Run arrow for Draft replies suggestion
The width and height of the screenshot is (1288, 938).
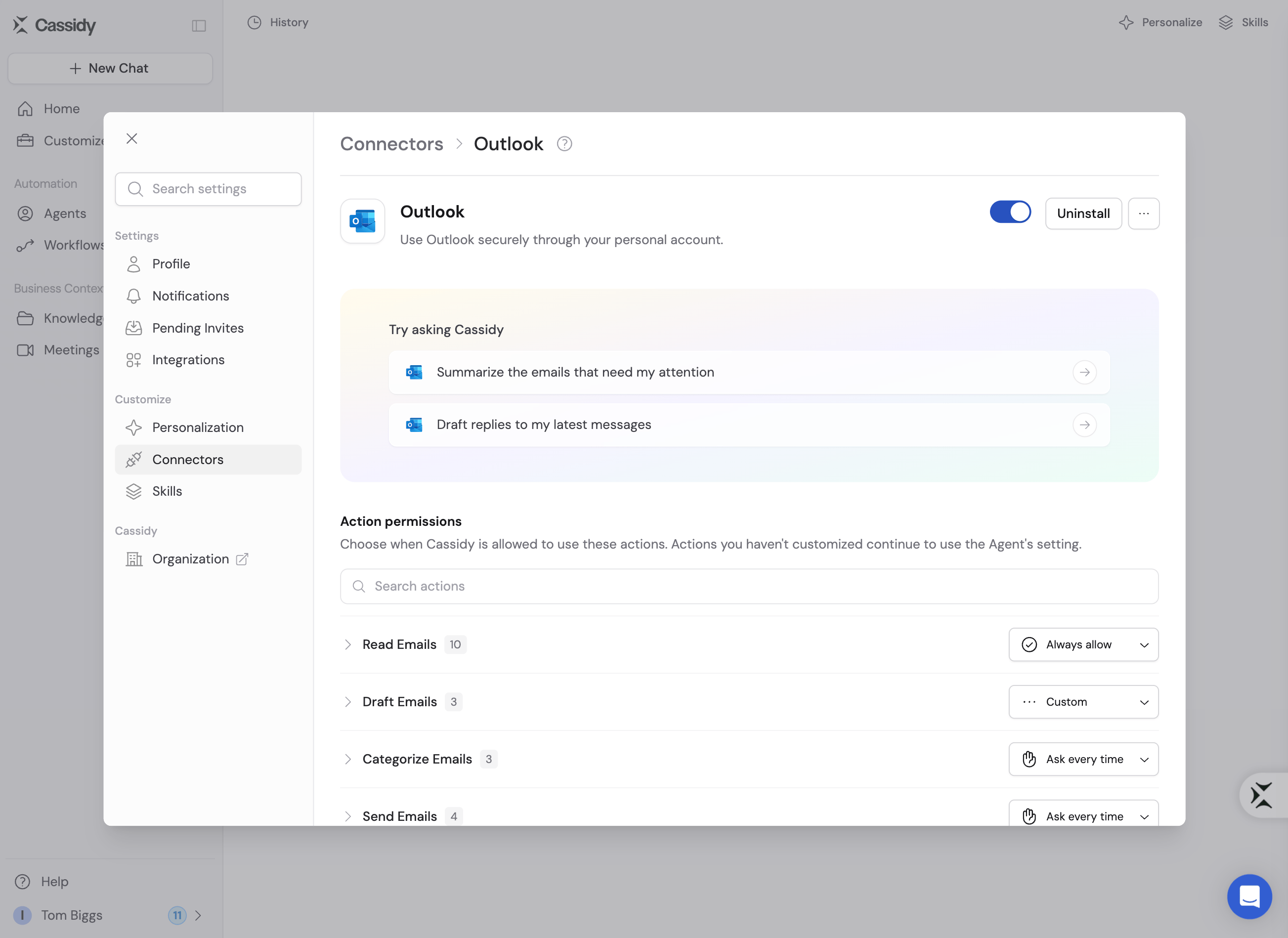1085,425
